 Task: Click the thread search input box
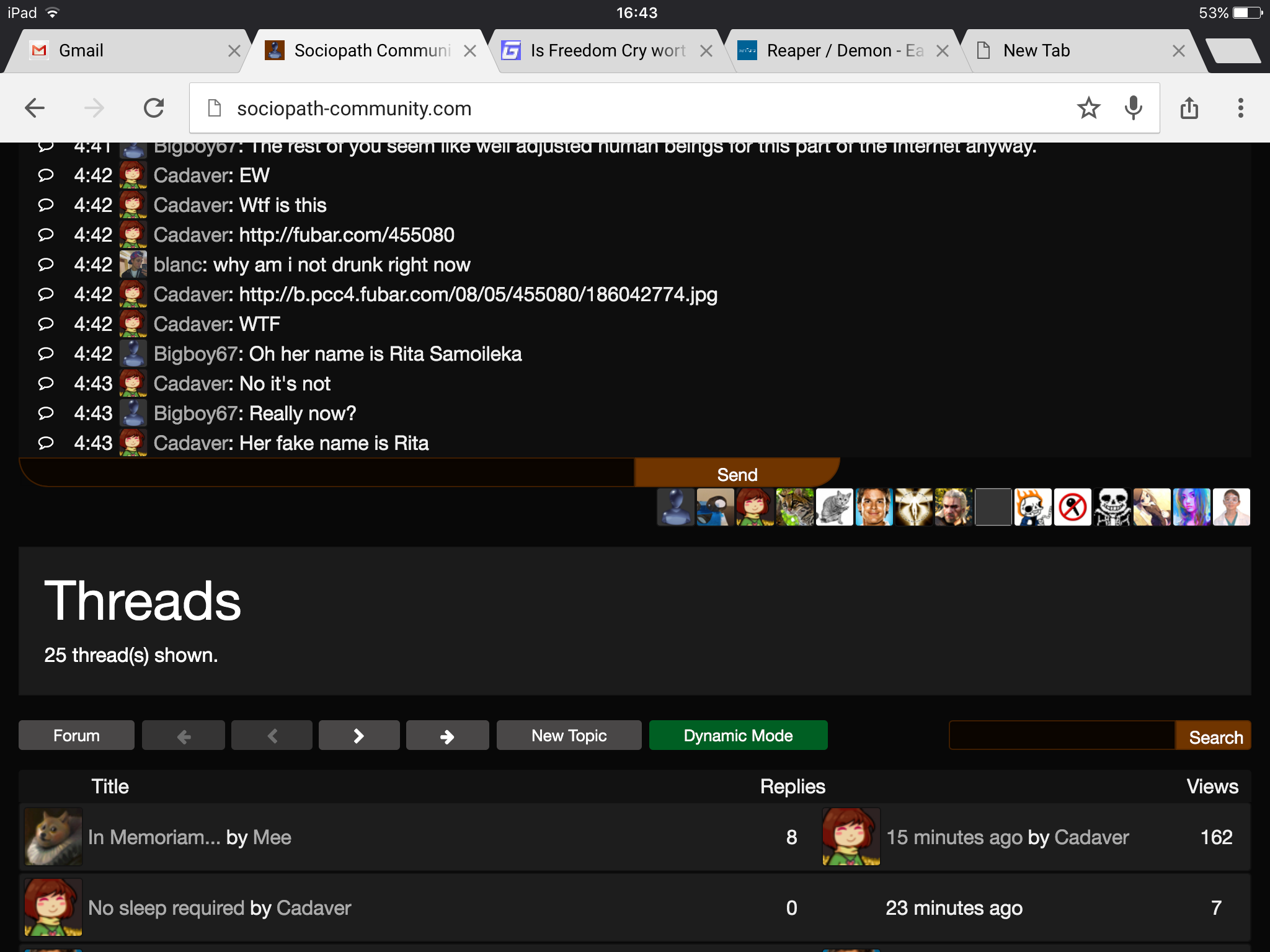click(1062, 736)
